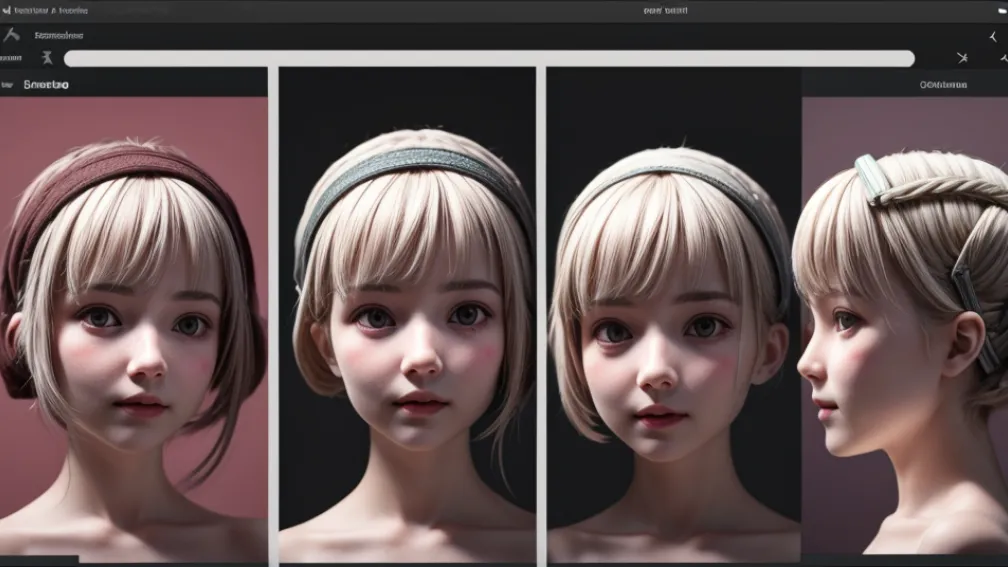
Task: Open the side-profile render with braided hair
Action: point(904,325)
